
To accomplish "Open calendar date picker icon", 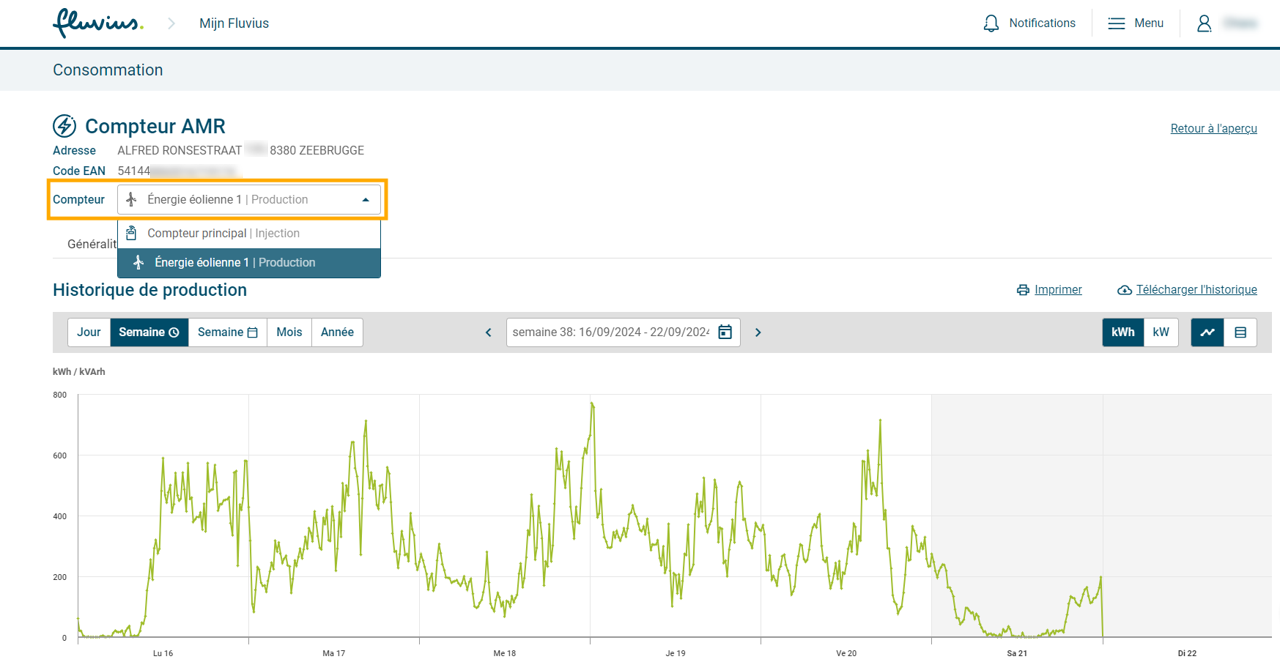I will [x=725, y=332].
